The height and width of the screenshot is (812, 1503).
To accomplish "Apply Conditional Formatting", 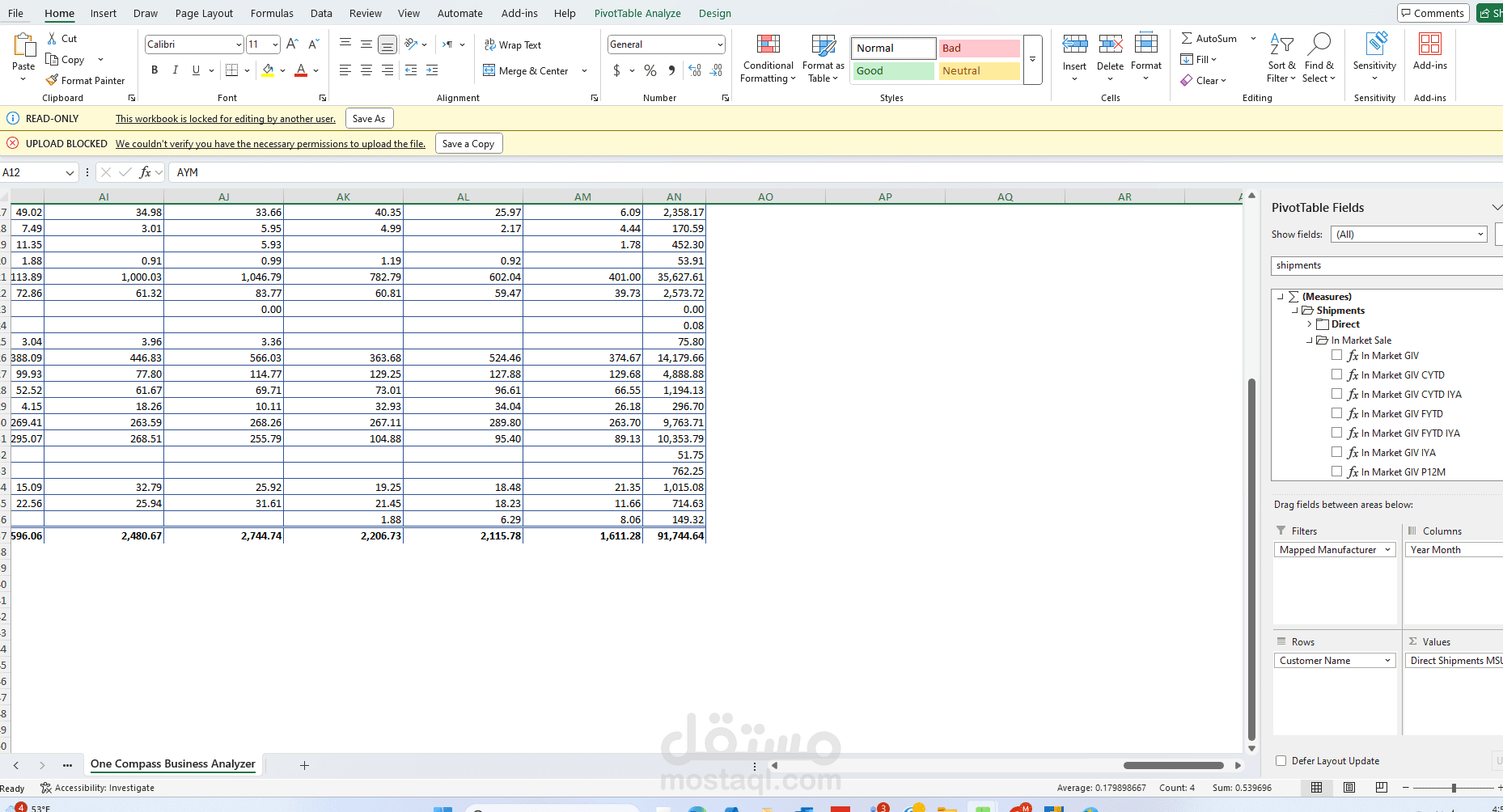I will click(767, 57).
